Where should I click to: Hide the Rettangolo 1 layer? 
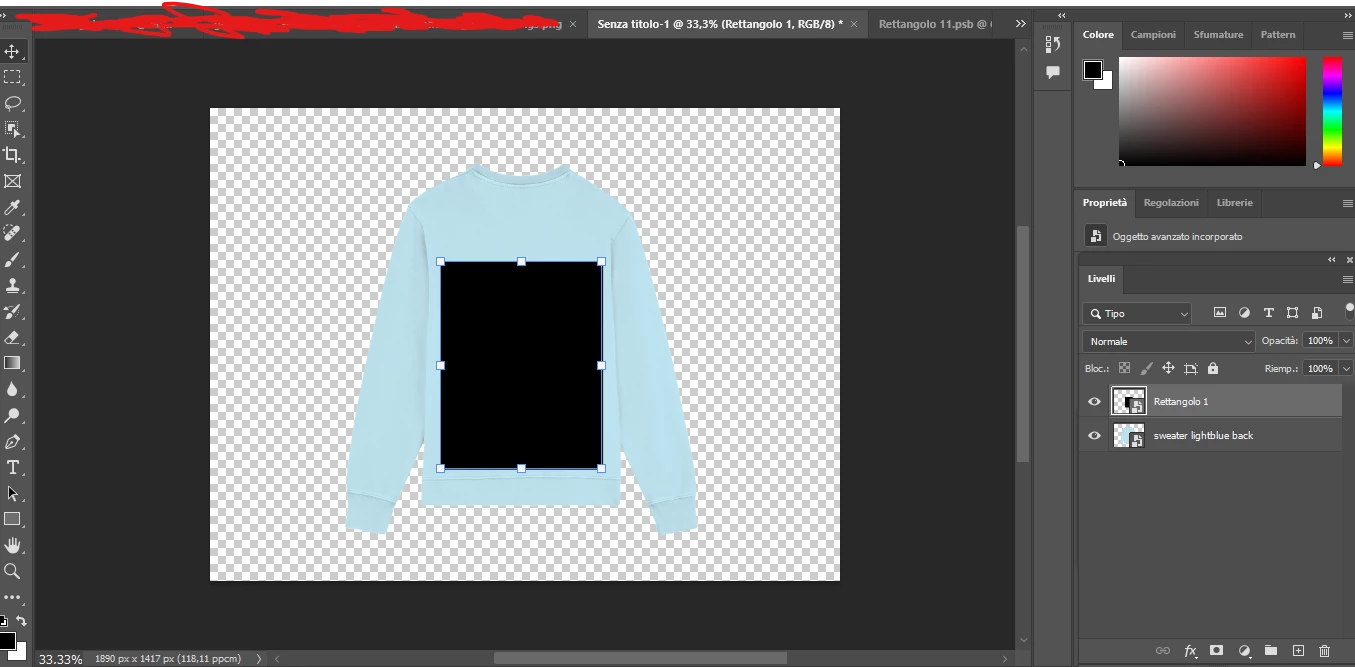point(1094,402)
